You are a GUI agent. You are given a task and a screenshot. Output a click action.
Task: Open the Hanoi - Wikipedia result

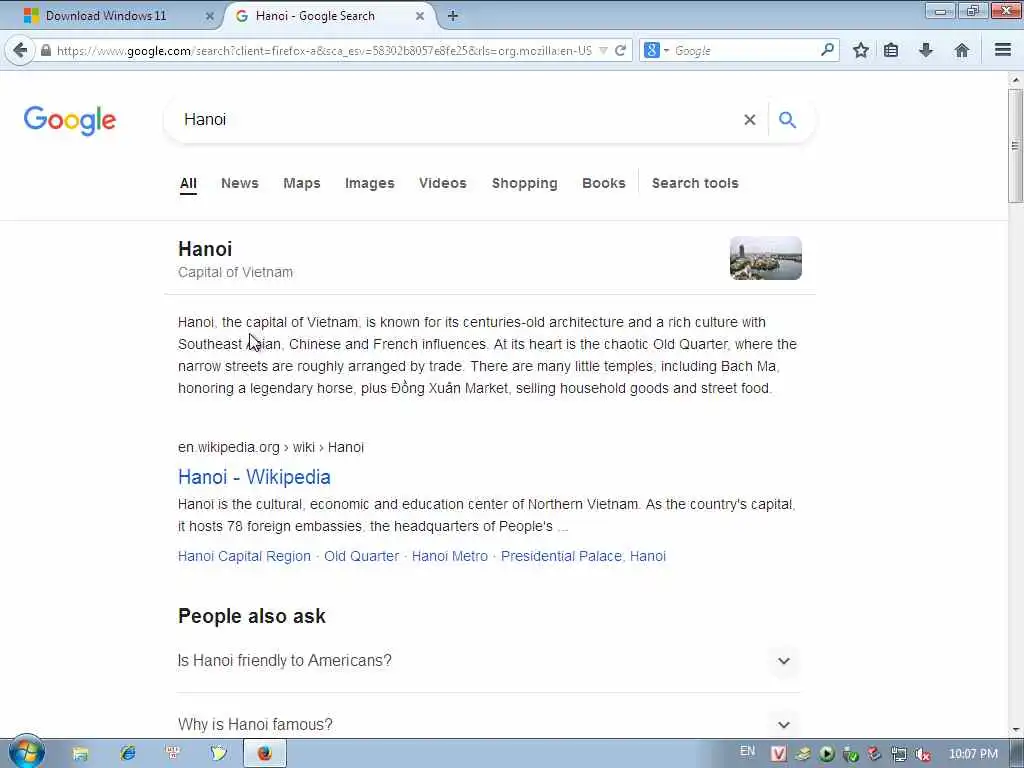point(254,477)
